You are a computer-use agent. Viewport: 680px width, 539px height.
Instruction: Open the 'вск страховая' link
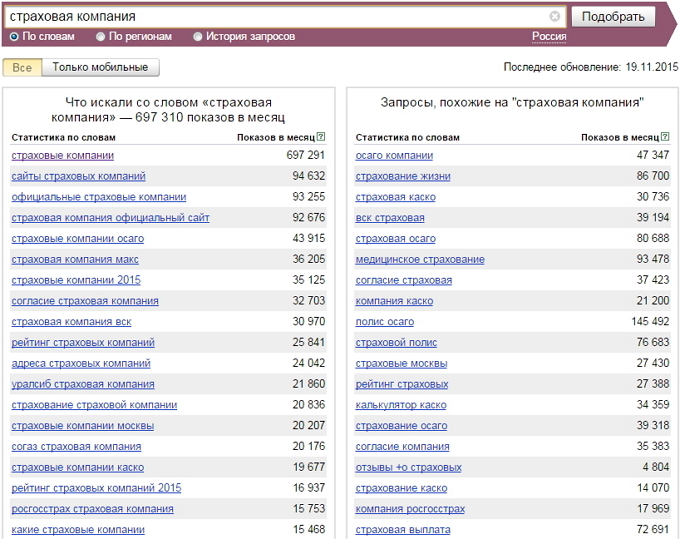(390, 218)
